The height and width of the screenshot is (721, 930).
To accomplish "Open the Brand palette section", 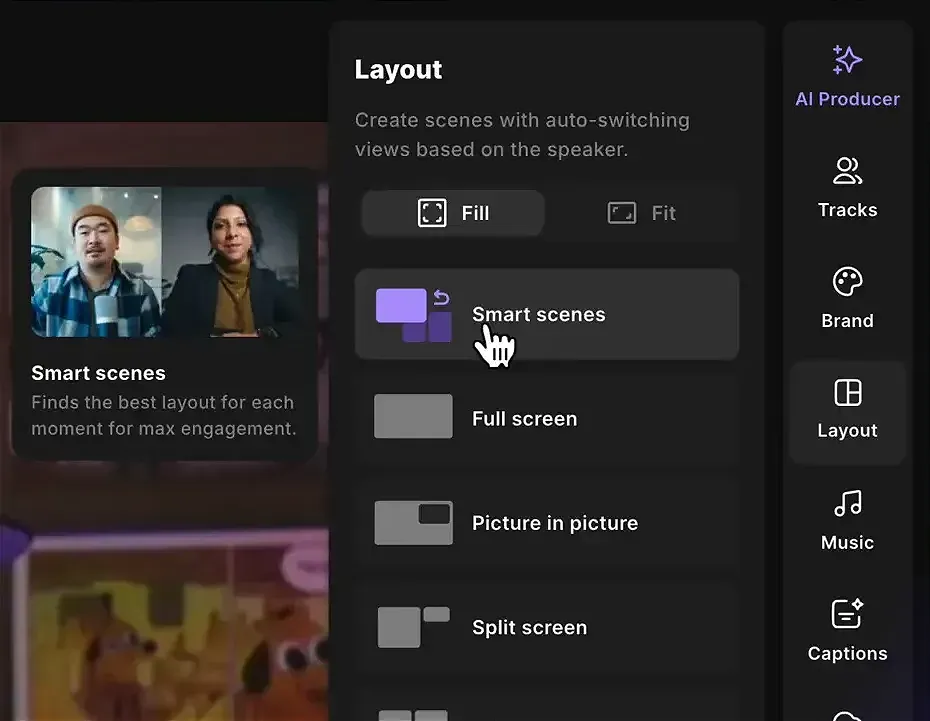I will [x=847, y=298].
